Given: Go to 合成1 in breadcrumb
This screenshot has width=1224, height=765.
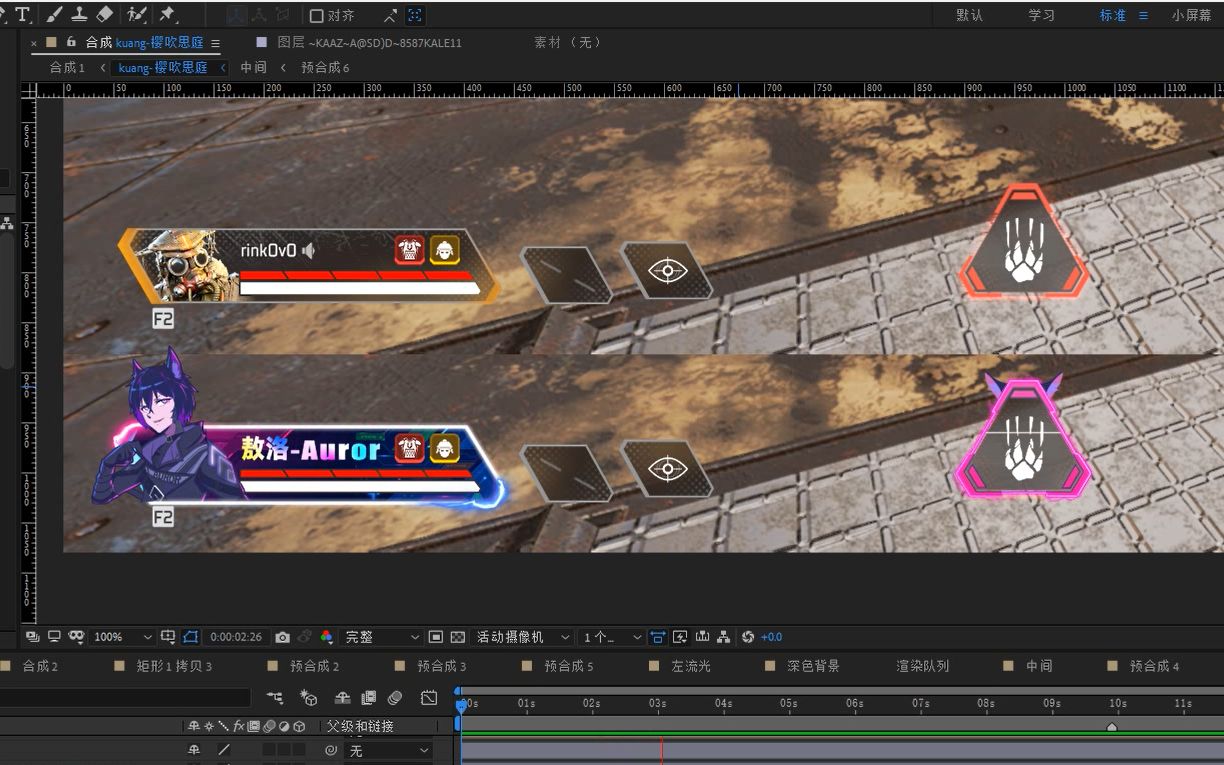Looking at the screenshot, I should pos(67,67).
